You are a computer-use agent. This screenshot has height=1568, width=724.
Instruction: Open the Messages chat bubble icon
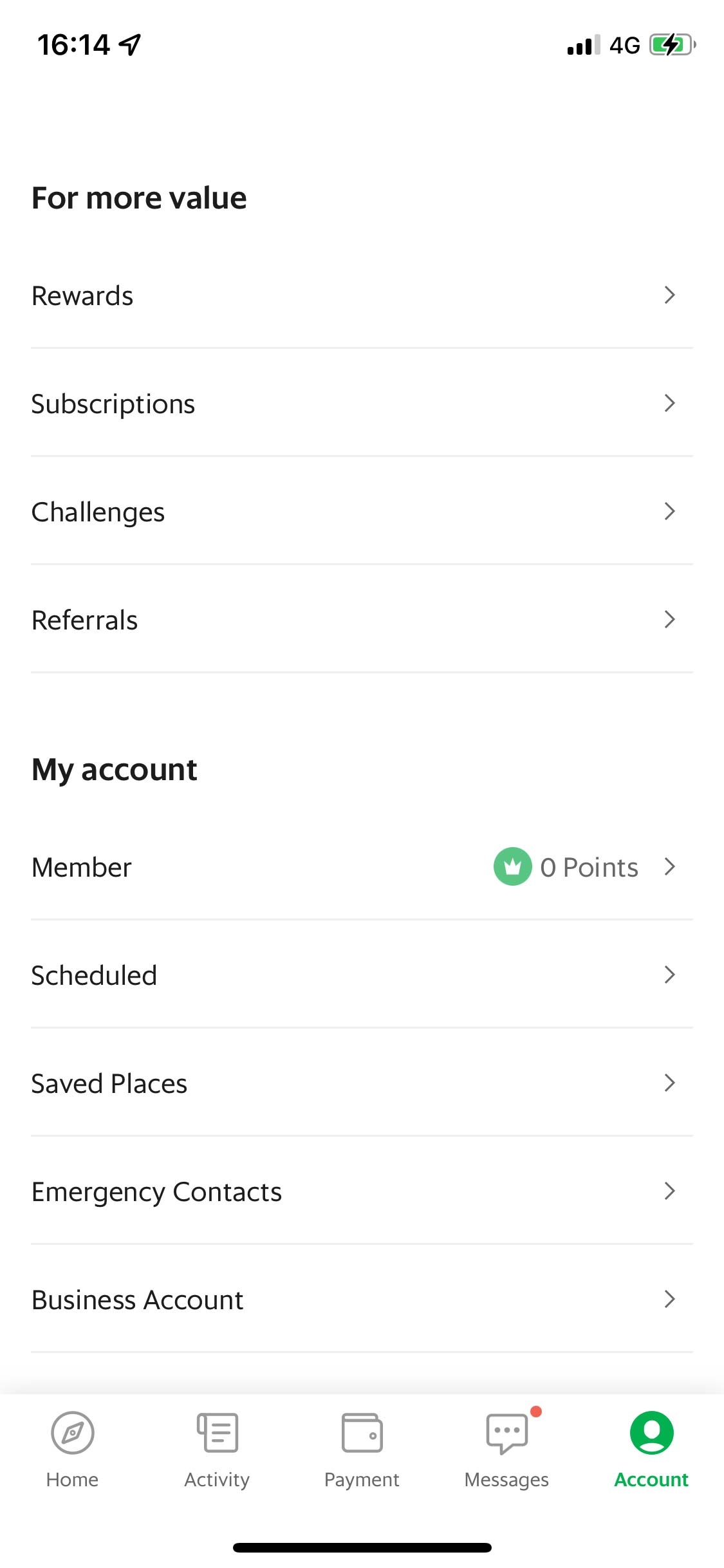click(x=506, y=1434)
